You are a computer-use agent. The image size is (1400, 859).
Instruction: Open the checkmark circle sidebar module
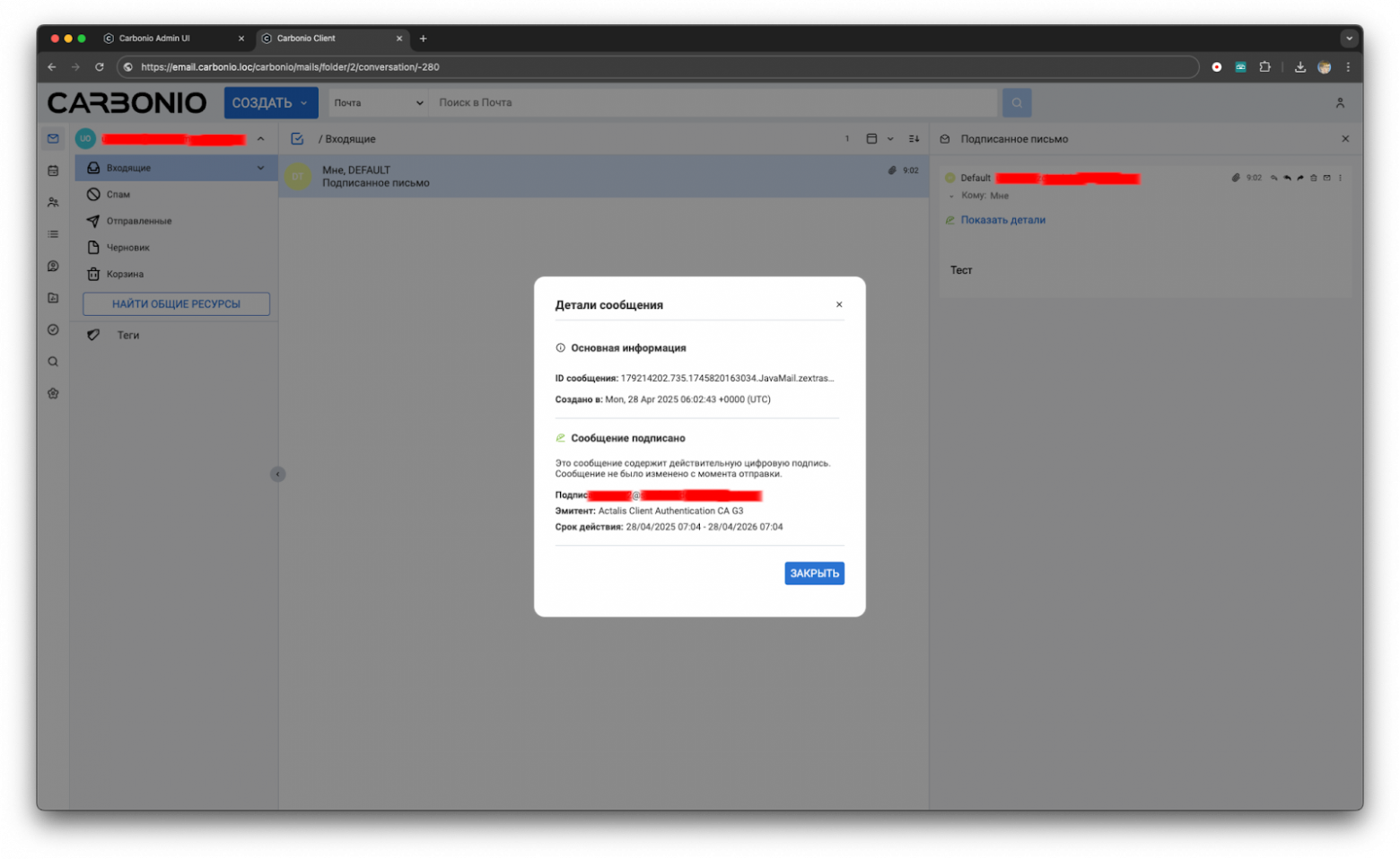point(53,330)
